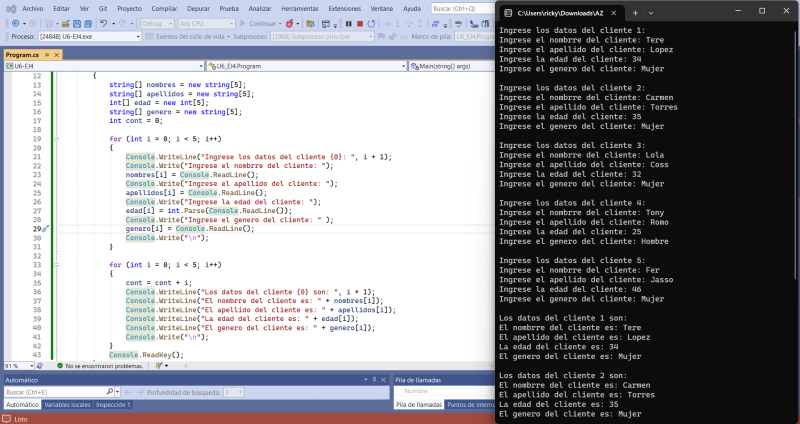Switch to the Inspección 1 tab

pos(113,404)
